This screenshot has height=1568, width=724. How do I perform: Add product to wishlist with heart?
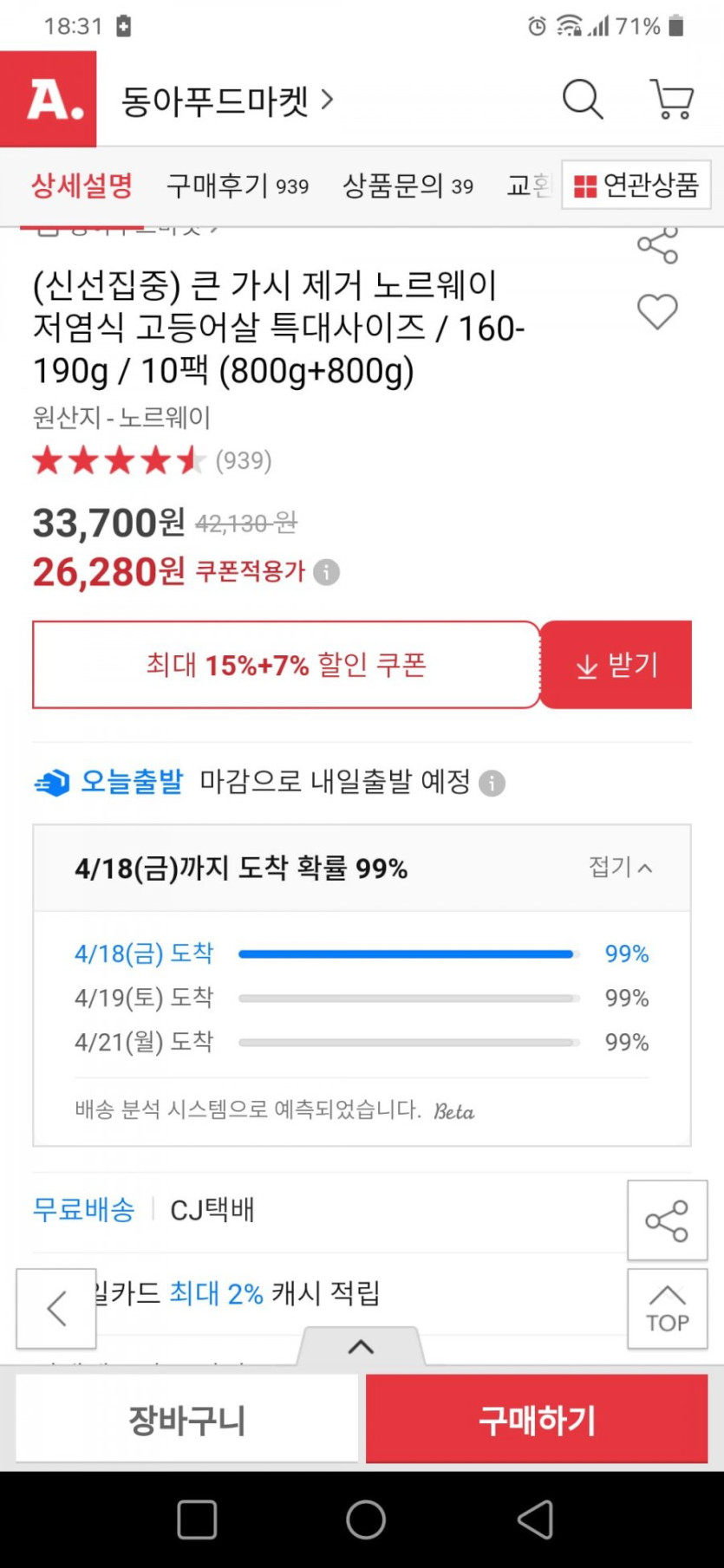point(657,312)
